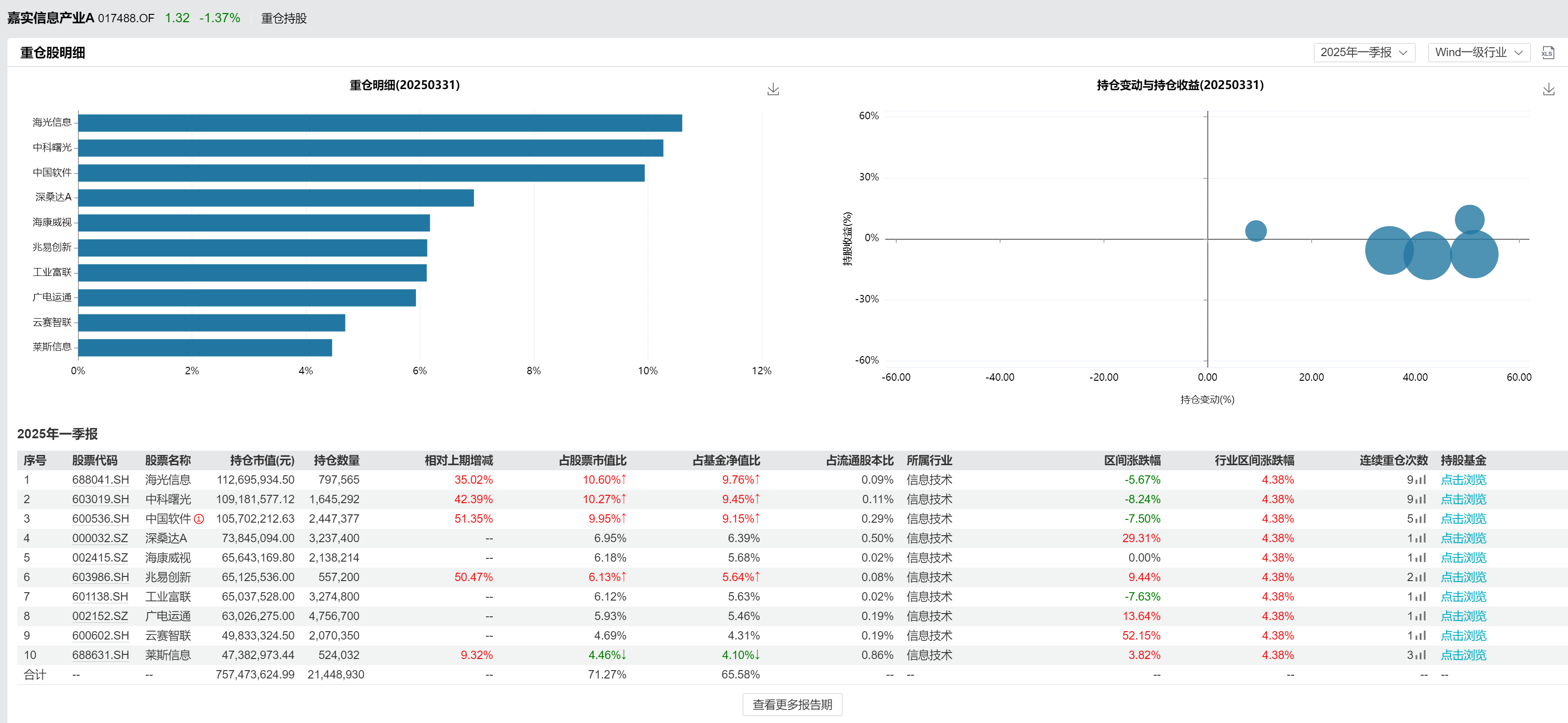Open the 2025年一季报 report period dropdown
The height and width of the screenshot is (723, 1568).
coord(1364,52)
